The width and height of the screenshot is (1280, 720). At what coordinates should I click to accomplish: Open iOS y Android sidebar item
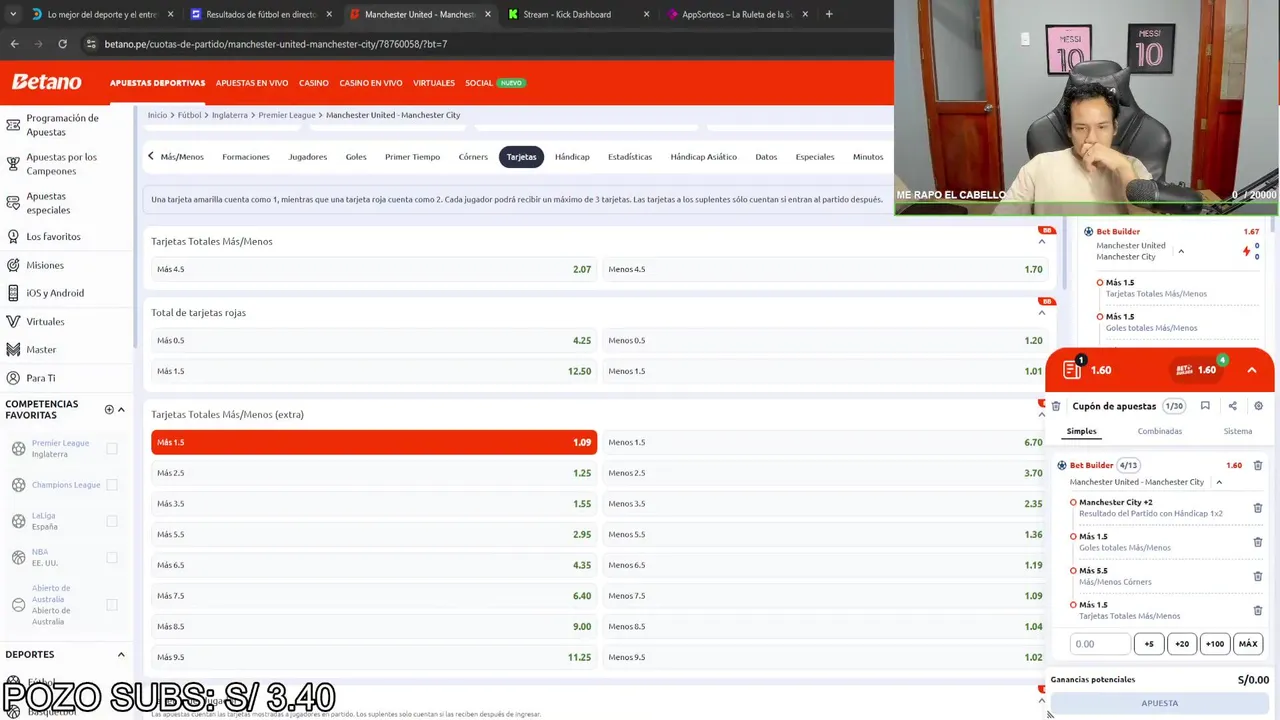pos(55,293)
